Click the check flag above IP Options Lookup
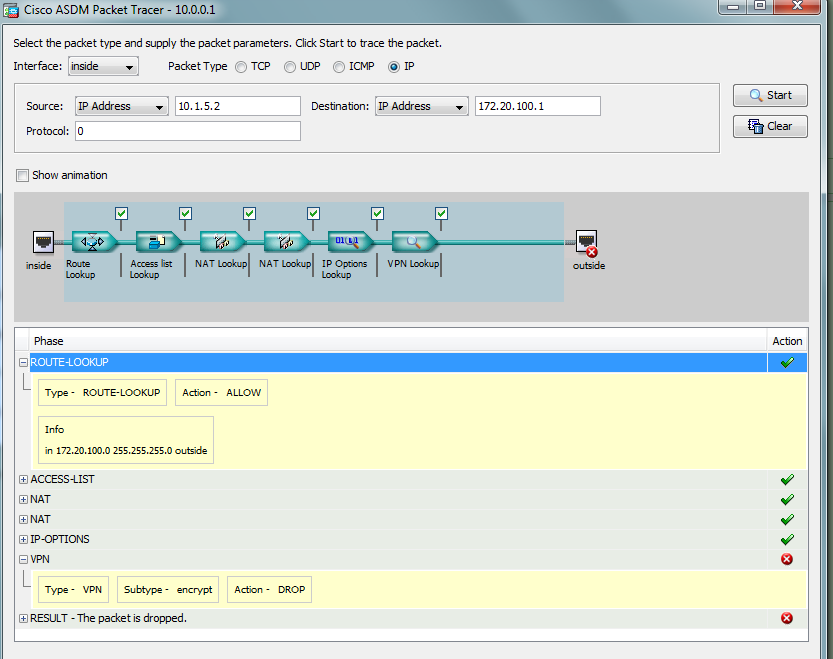The width and height of the screenshot is (833, 659). pyautogui.click(x=378, y=214)
